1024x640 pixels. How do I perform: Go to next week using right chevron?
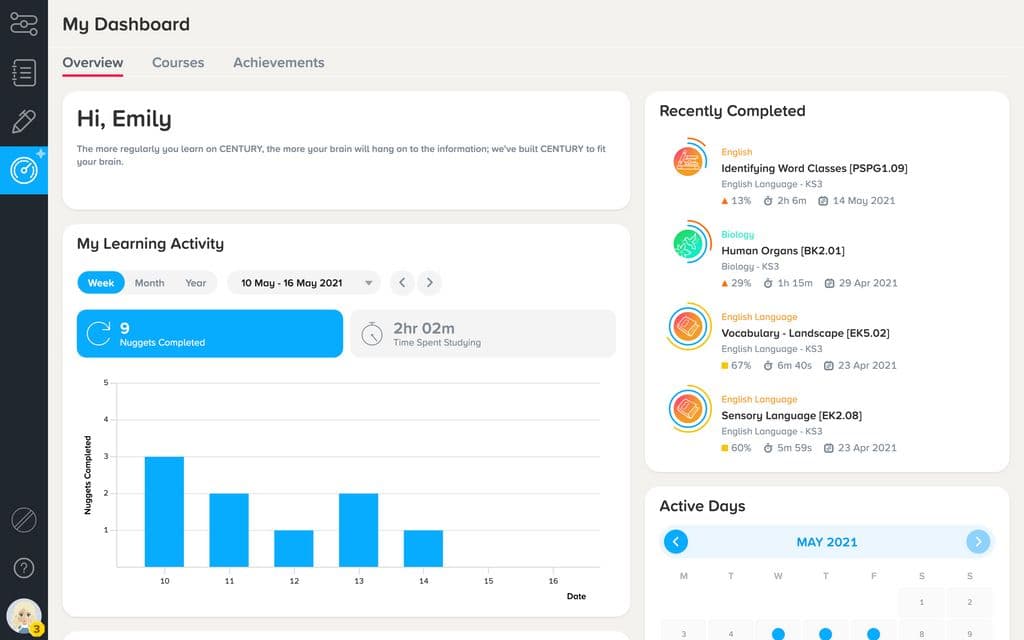click(x=430, y=283)
